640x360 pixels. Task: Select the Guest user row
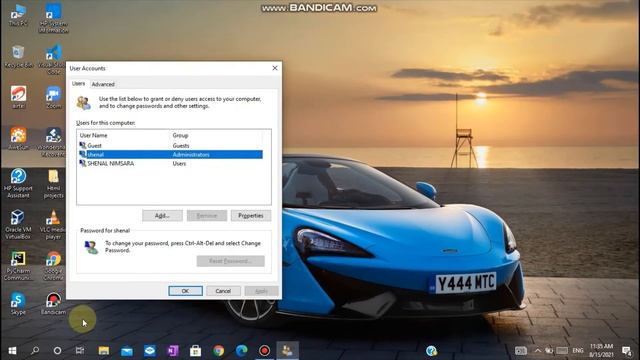[170, 145]
